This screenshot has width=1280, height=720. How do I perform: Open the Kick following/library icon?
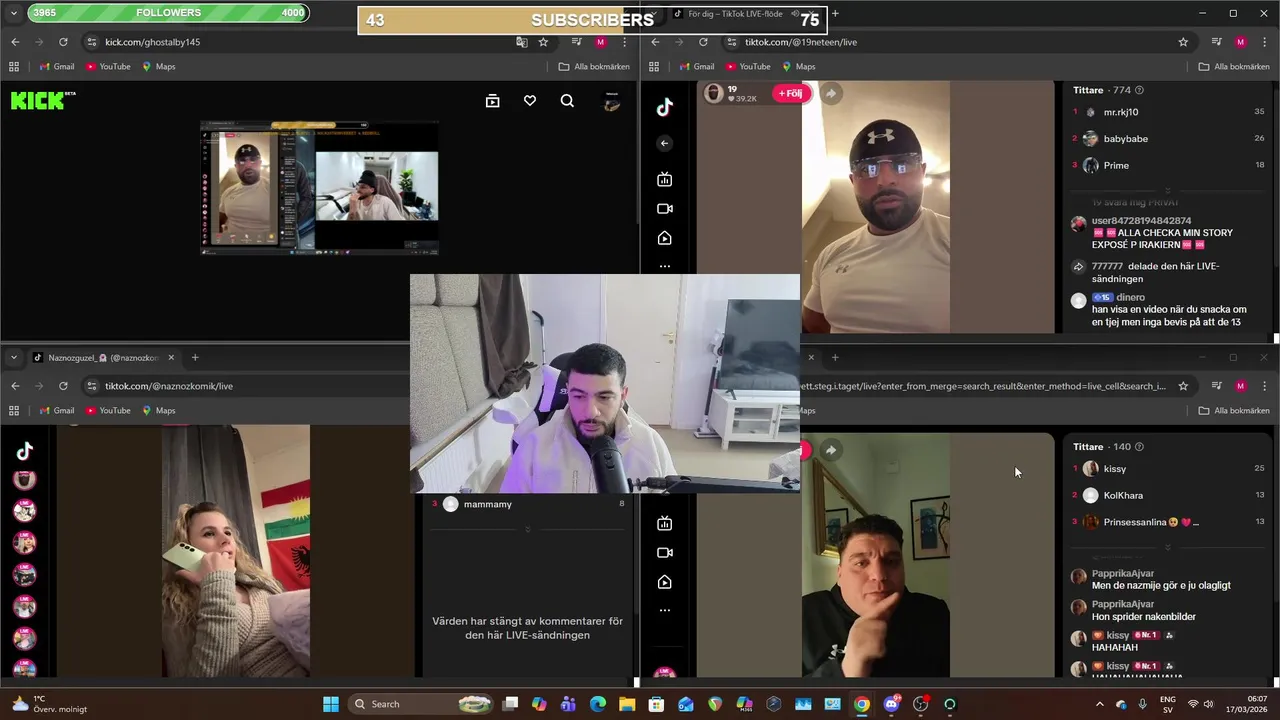point(492,101)
